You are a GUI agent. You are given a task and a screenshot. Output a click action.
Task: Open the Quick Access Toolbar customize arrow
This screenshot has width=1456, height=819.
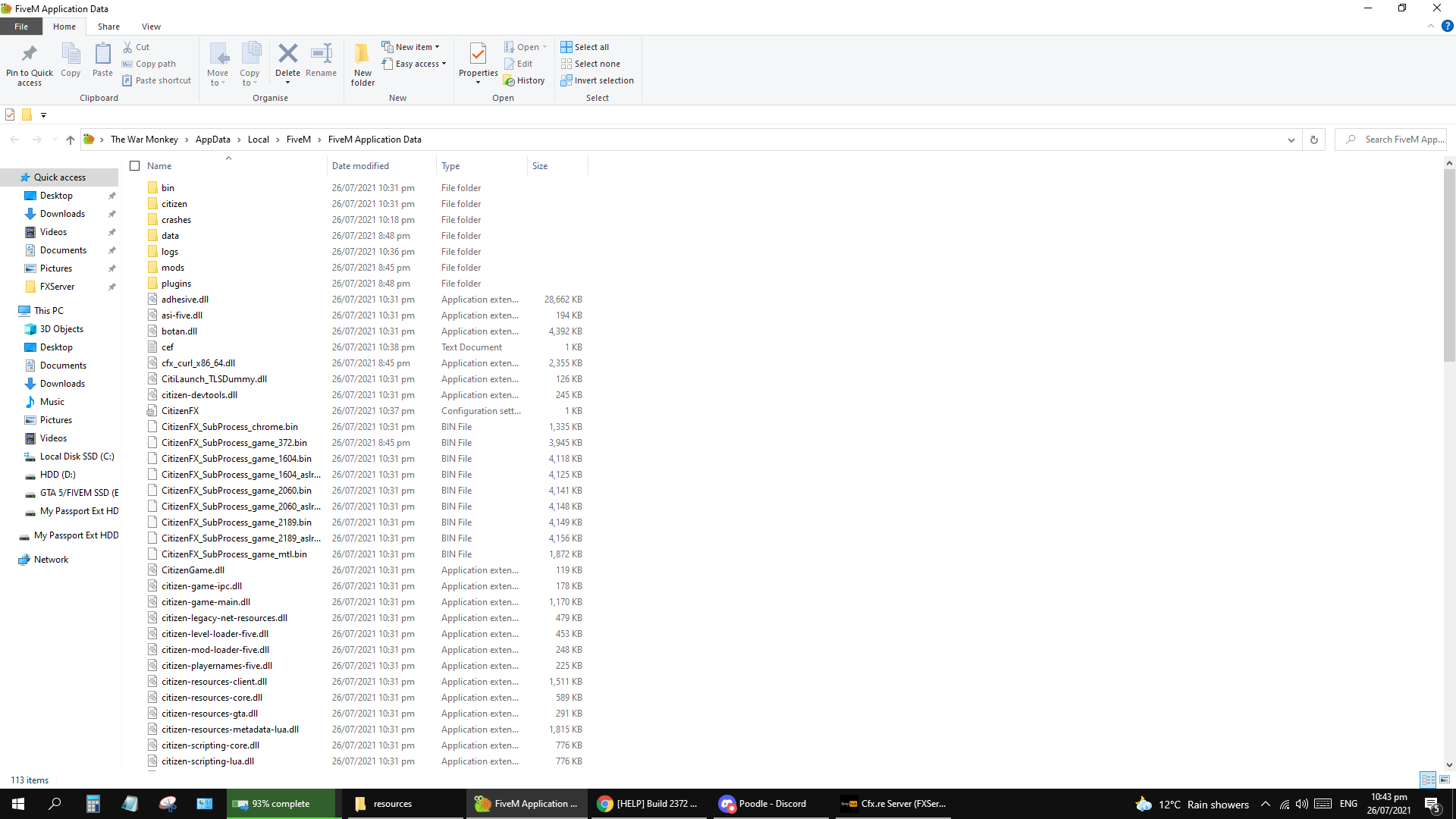tap(43, 115)
